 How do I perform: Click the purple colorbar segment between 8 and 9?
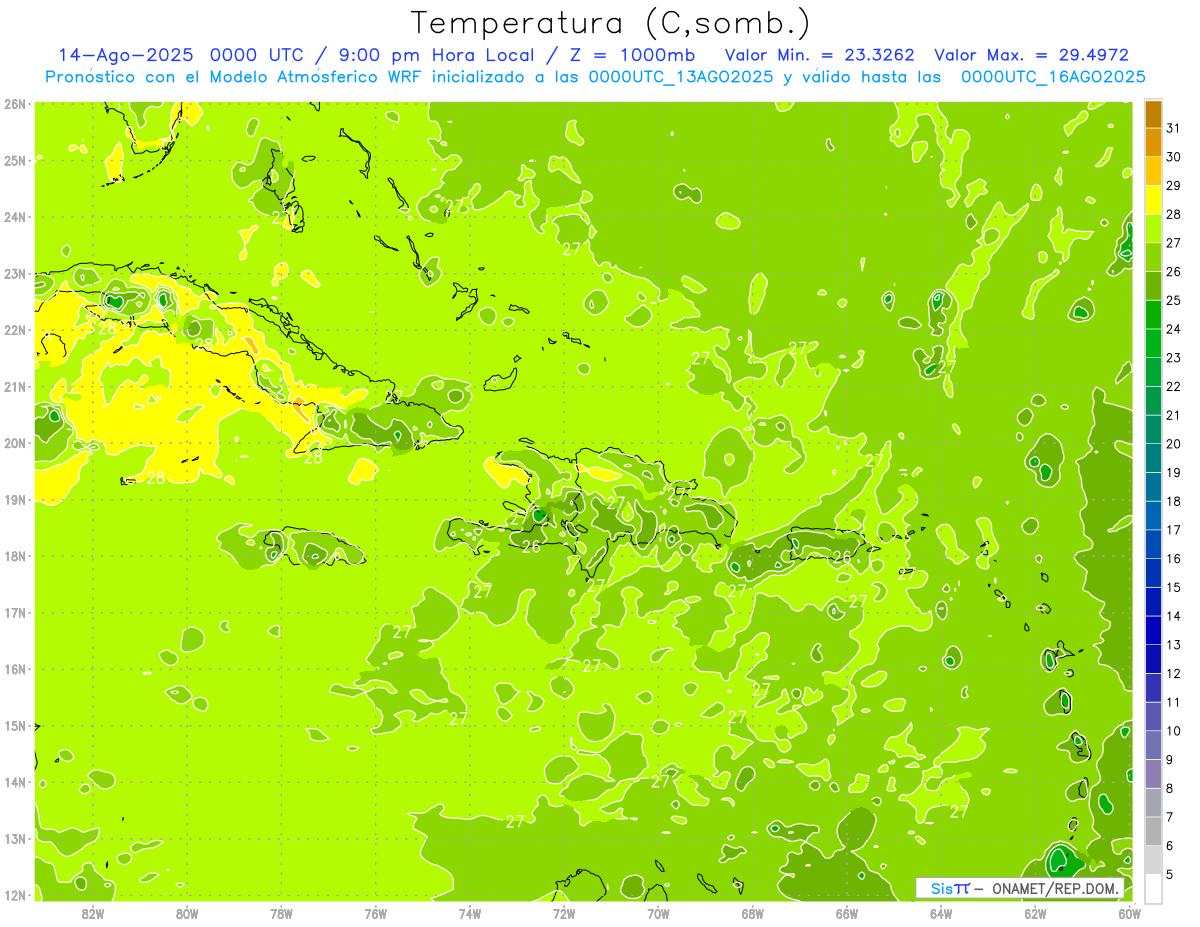pos(1153,773)
